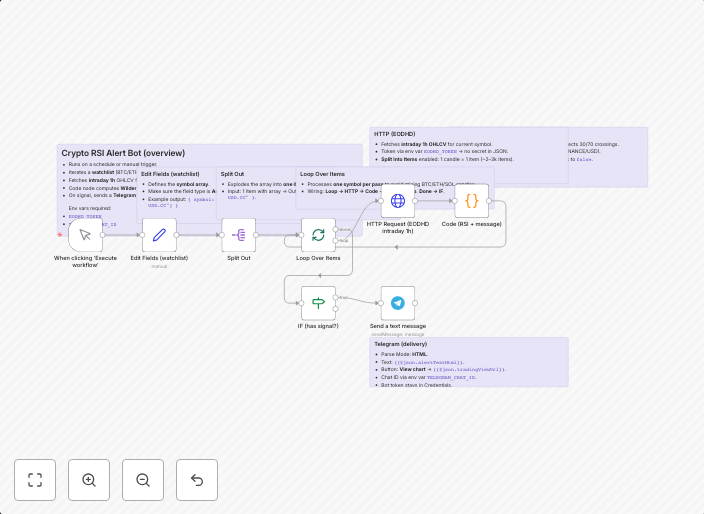
Task: Open the Code (RSI + message) node
Action: pyautogui.click(x=472, y=201)
